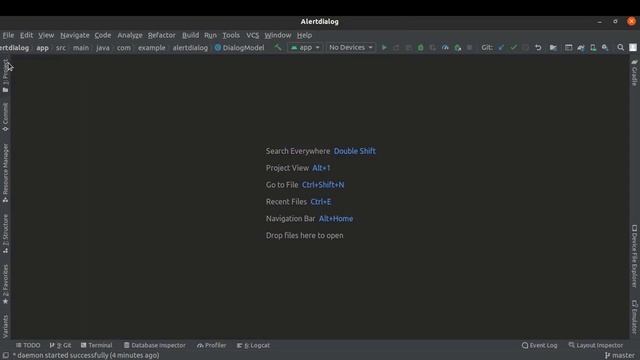
Task: Click the user avatar icon in toolbar
Action: tap(633, 48)
